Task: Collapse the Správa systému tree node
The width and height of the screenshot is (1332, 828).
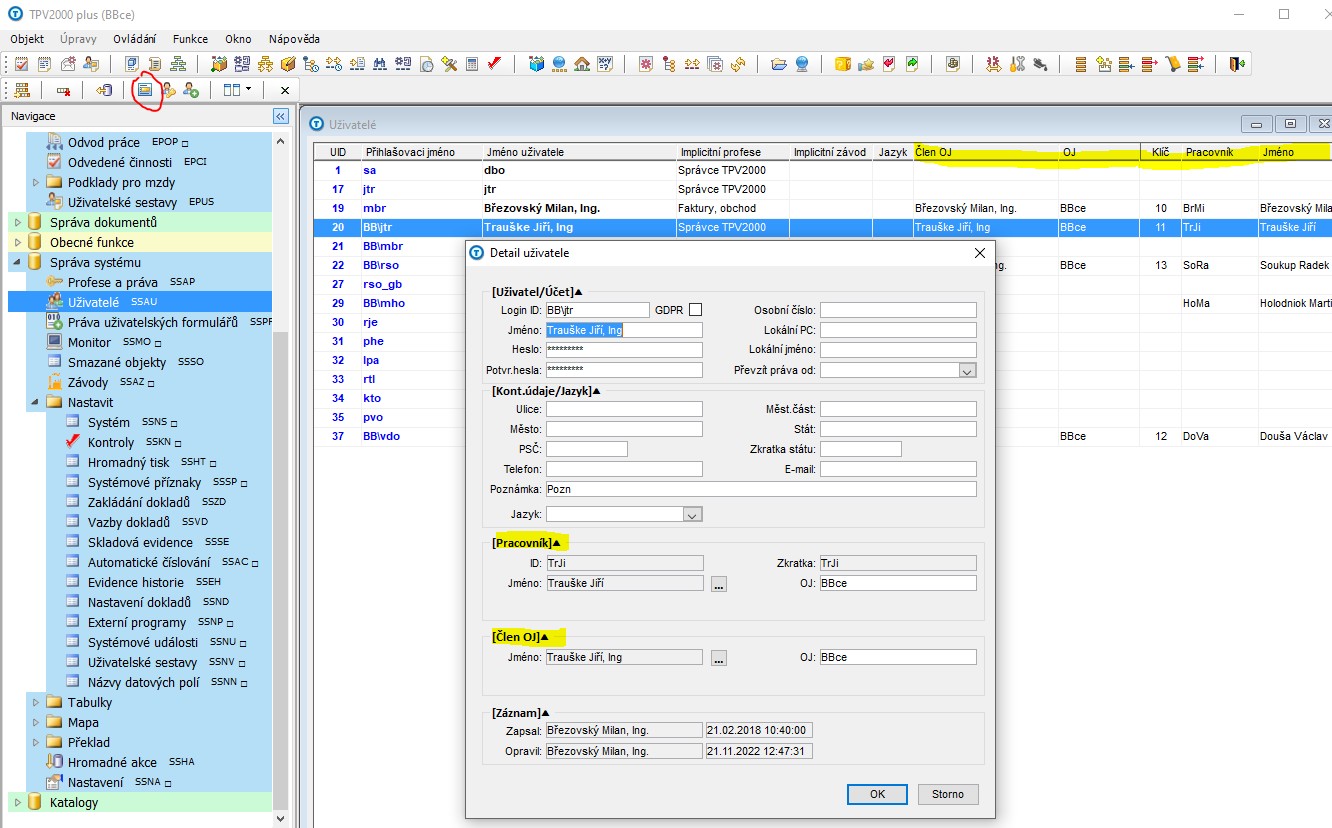Action: tap(17, 262)
